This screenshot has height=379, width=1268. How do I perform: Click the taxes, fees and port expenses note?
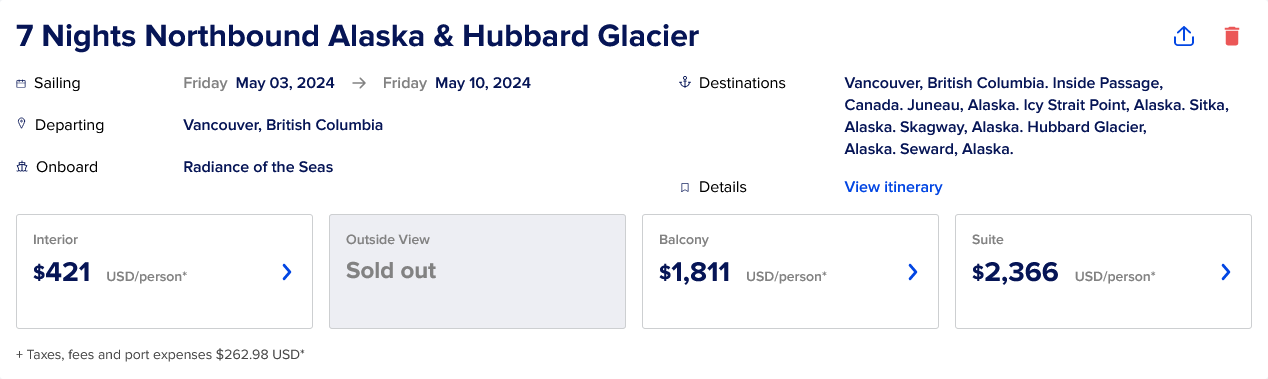[x=160, y=354]
